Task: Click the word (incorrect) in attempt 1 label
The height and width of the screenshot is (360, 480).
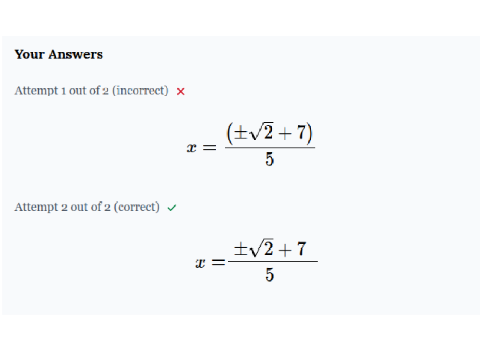Action: pyautogui.click(x=140, y=91)
